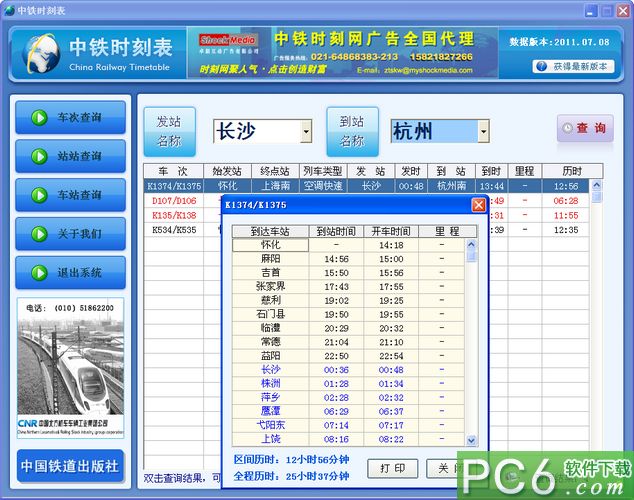Click 开车时间 column header in popup
Screen dimensions: 634x500
coord(391,231)
